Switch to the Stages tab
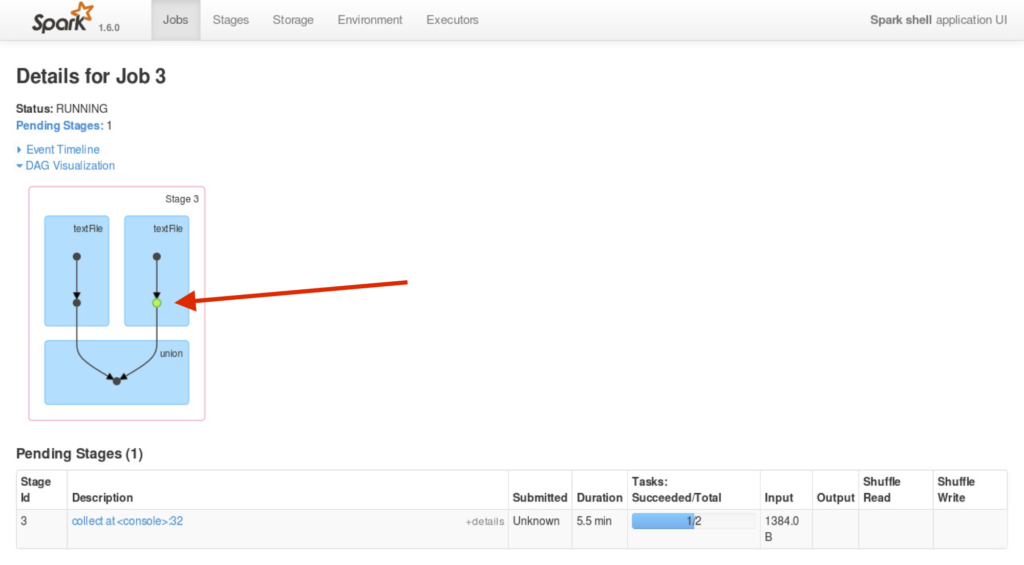 (231, 20)
